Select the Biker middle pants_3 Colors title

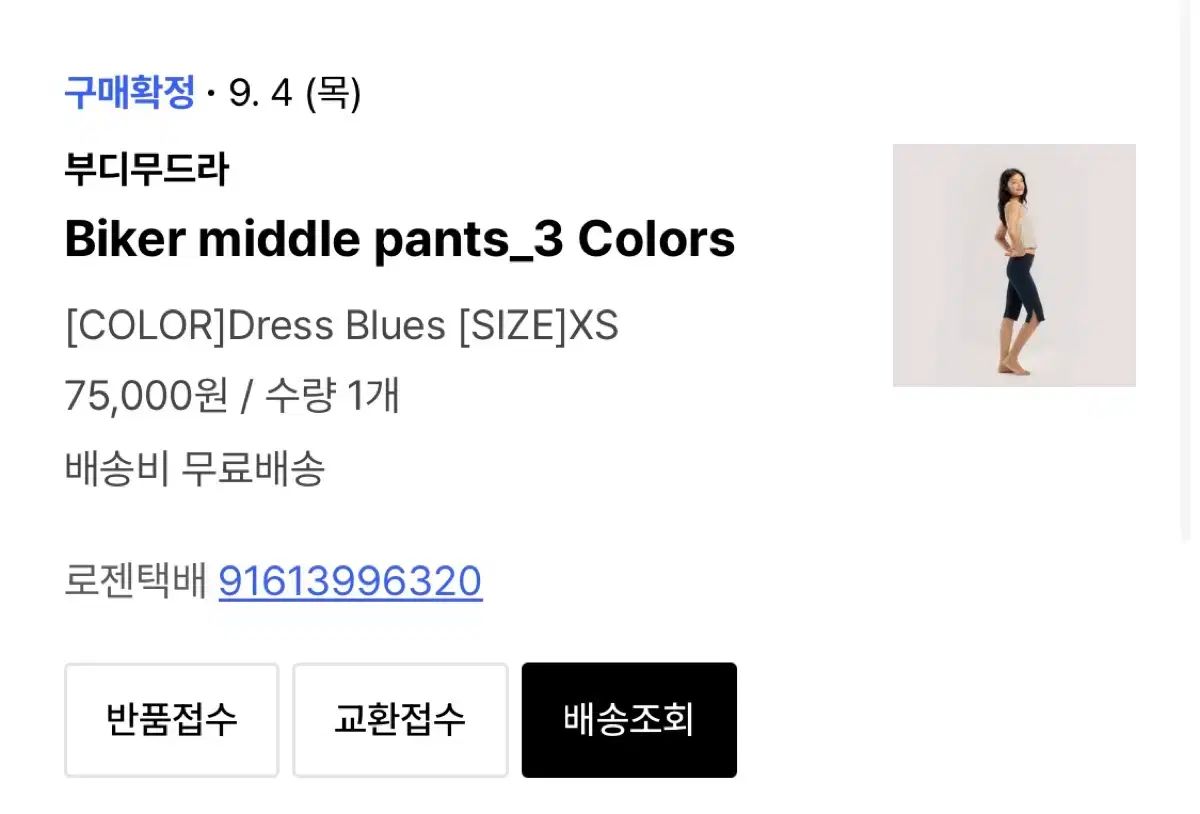click(399, 239)
